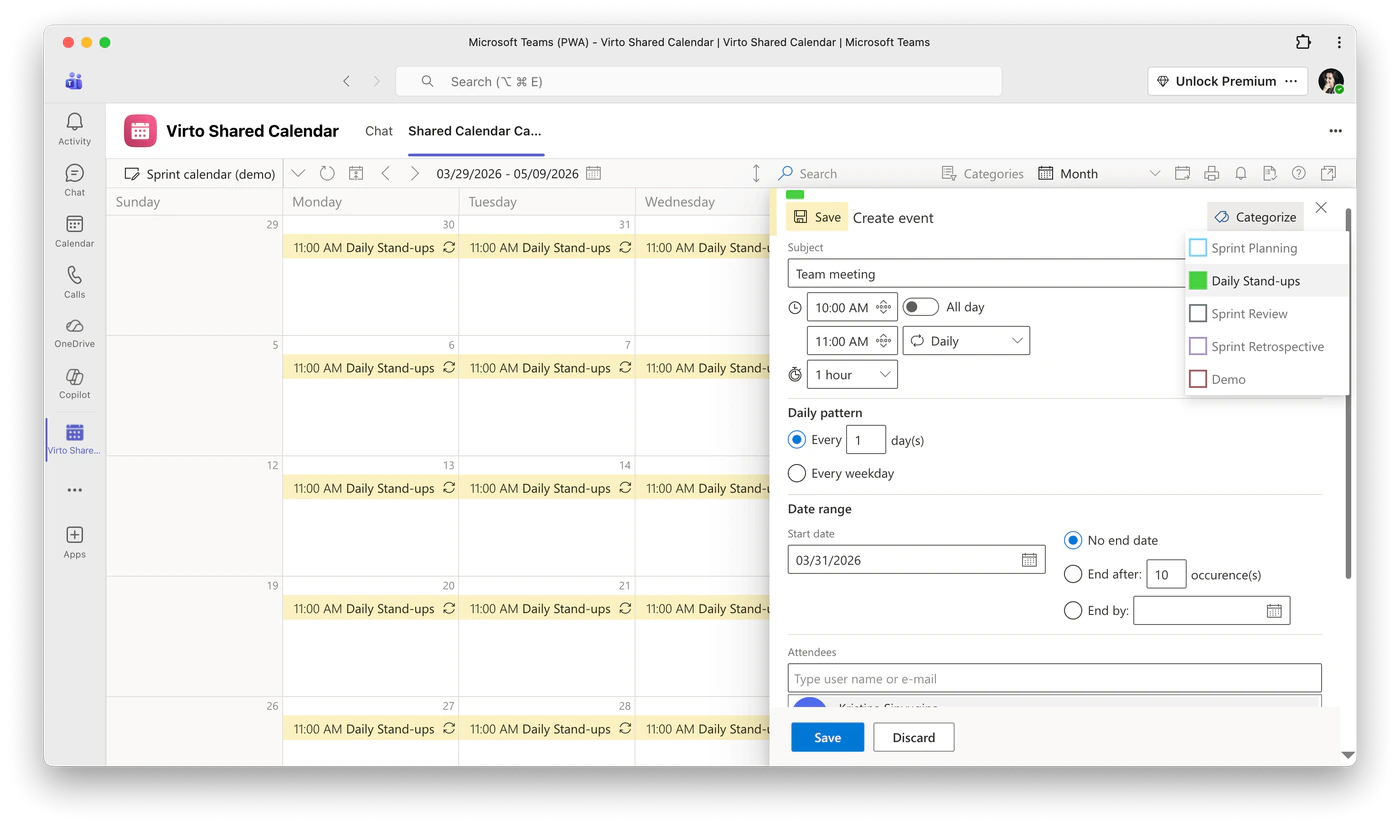1400x826 pixels.
Task: Open the Daily recurrence dropdown
Action: [x=966, y=341]
